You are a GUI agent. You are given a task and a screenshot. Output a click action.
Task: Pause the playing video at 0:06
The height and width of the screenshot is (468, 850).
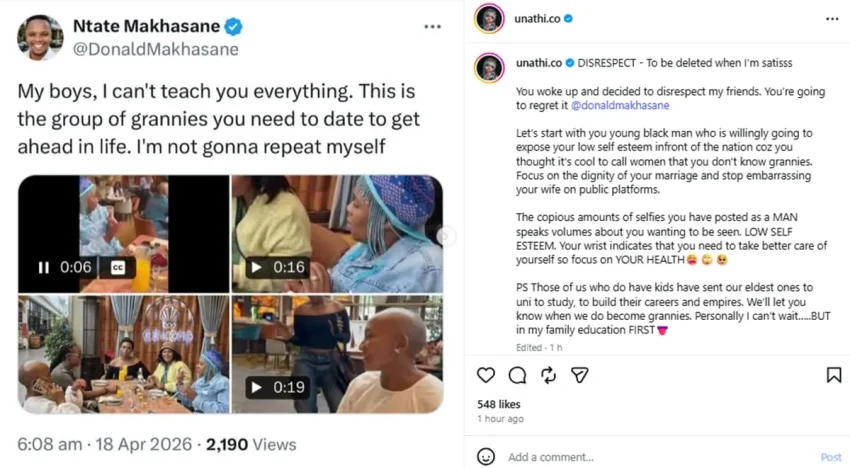point(44,267)
